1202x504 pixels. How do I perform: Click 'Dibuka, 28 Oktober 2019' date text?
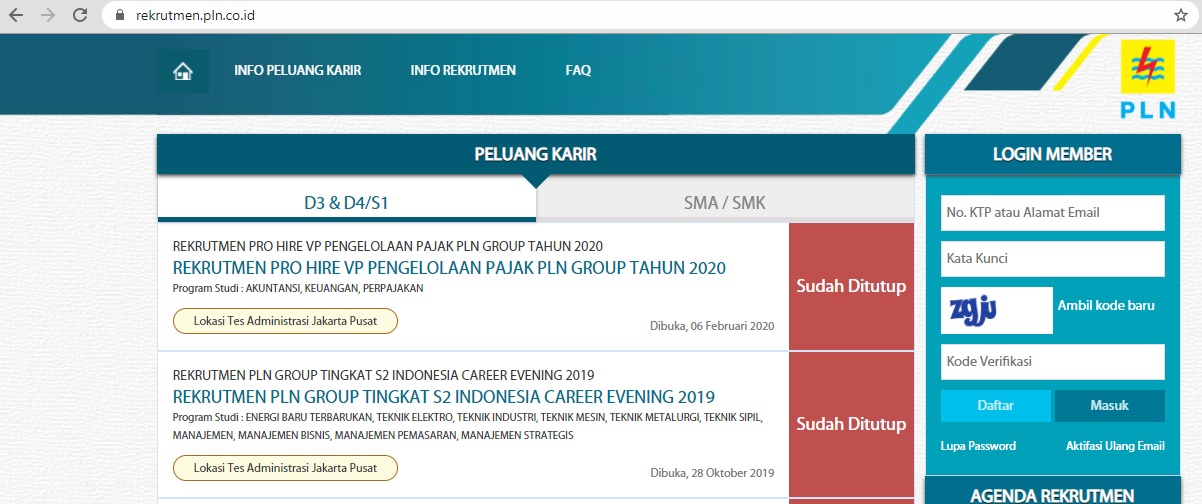[x=712, y=473]
